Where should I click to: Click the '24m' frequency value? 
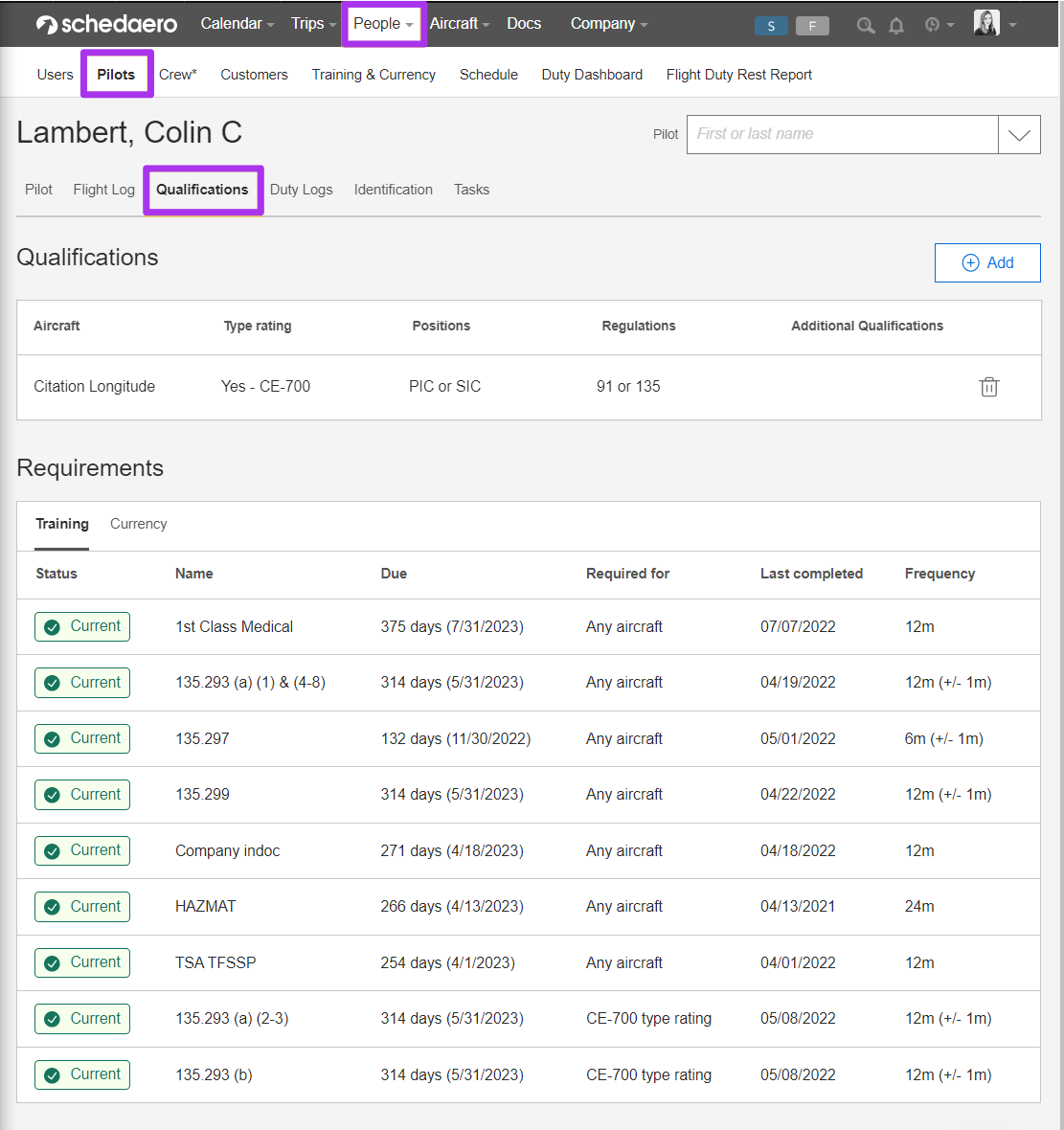tap(919, 907)
